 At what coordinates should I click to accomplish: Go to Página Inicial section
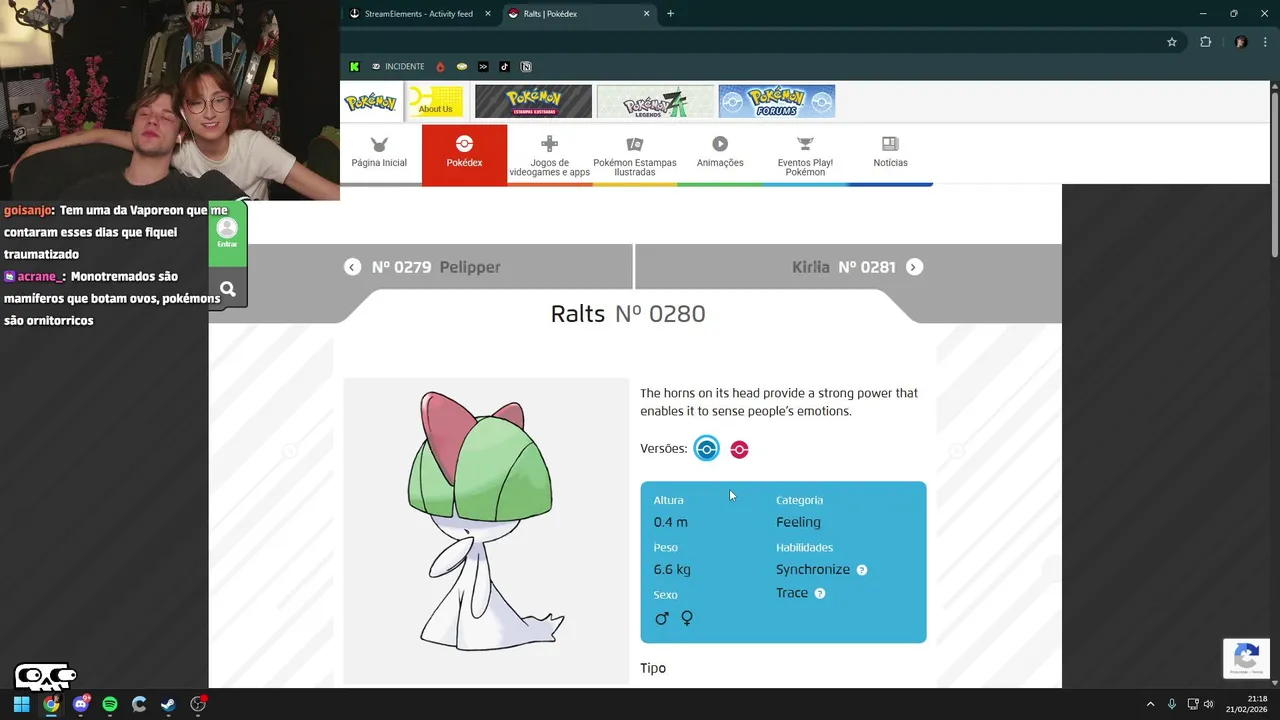(x=379, y=154)
